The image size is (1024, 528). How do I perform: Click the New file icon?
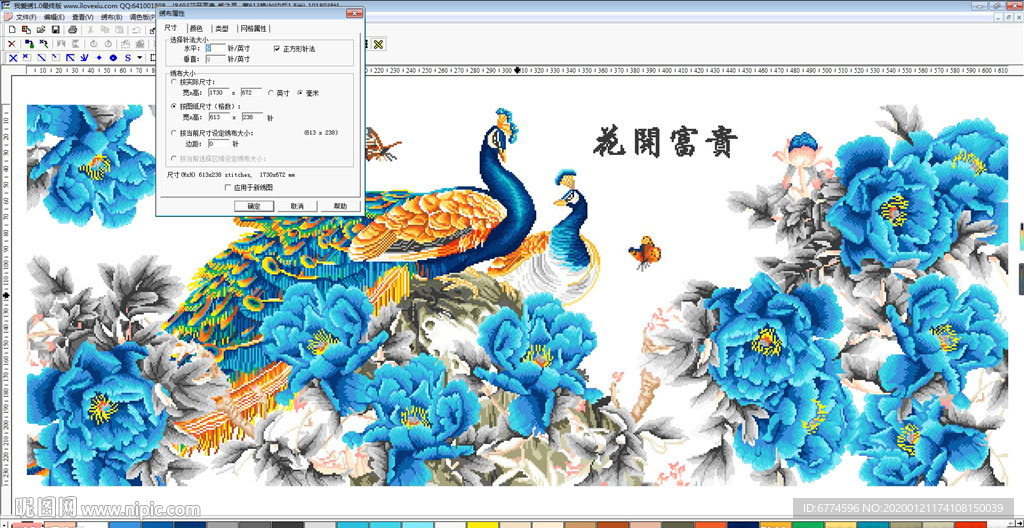(x=12, y=29)
